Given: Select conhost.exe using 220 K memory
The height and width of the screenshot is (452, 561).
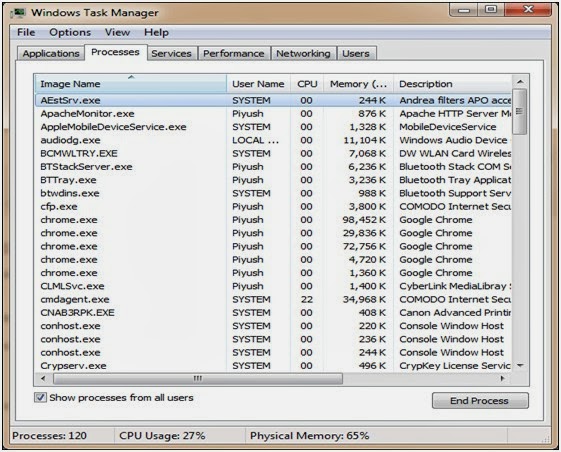Looking at the screenshot, I should (274, 326).
